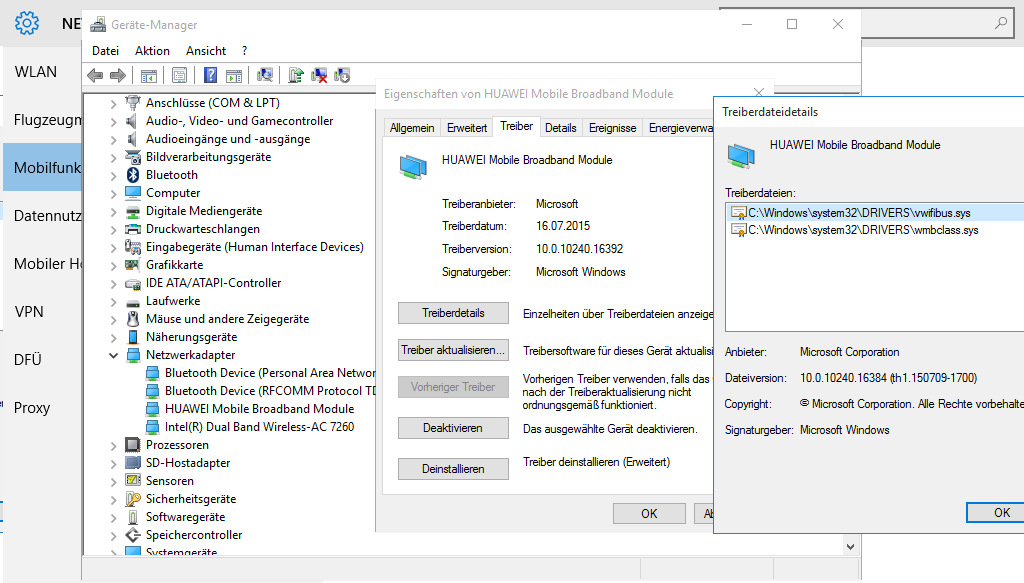Image resolution: width=1024 pixels, height=583 pixels.
Task: Select HUAWEI Mobile Broadband Module in device tree
Action: (x=259, y=409)
